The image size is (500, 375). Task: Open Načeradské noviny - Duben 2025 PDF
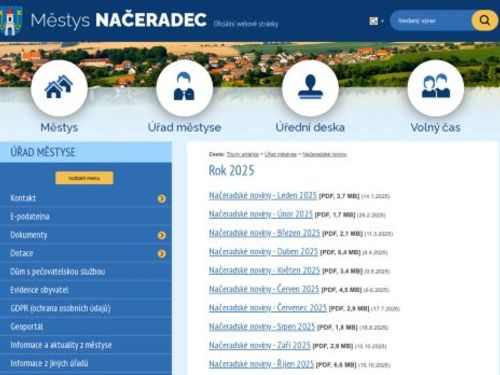coord(263,251)
